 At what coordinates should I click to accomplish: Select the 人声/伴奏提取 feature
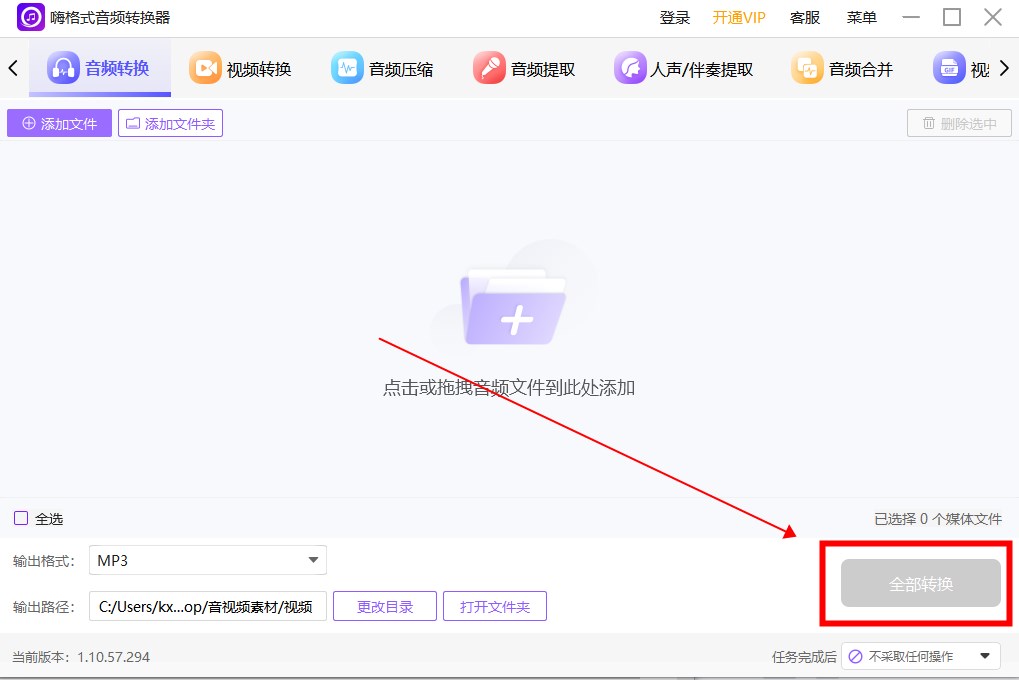pos(684,67)
